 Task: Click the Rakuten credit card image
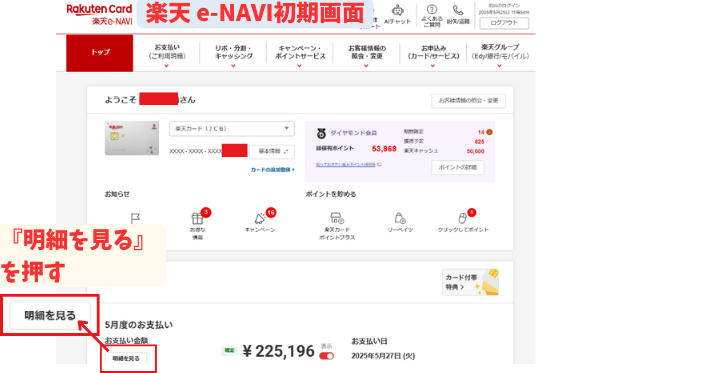coord(132,138)
